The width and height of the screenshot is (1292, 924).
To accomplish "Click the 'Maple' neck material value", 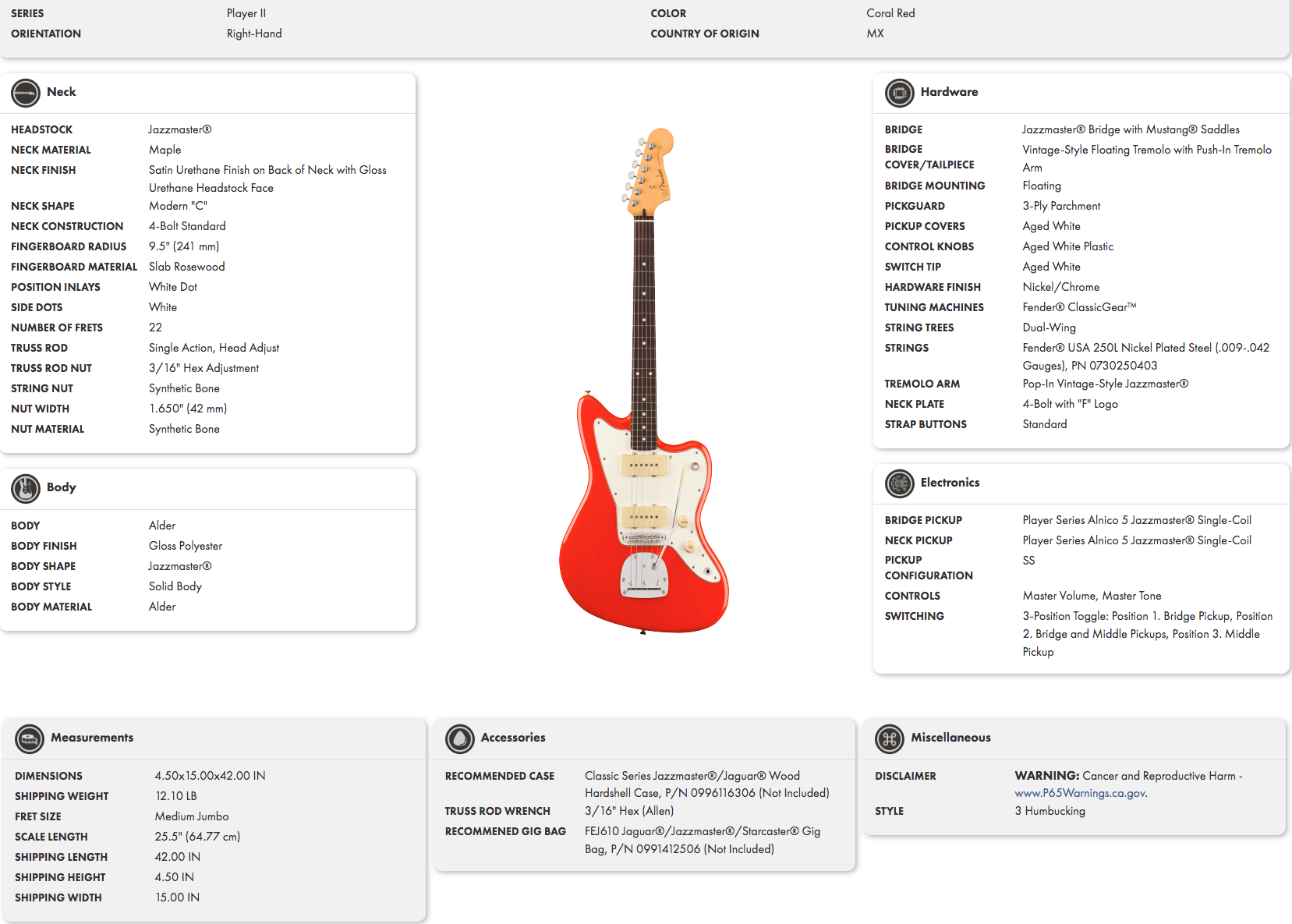I will pyautogui.click(x=165, y=150).
